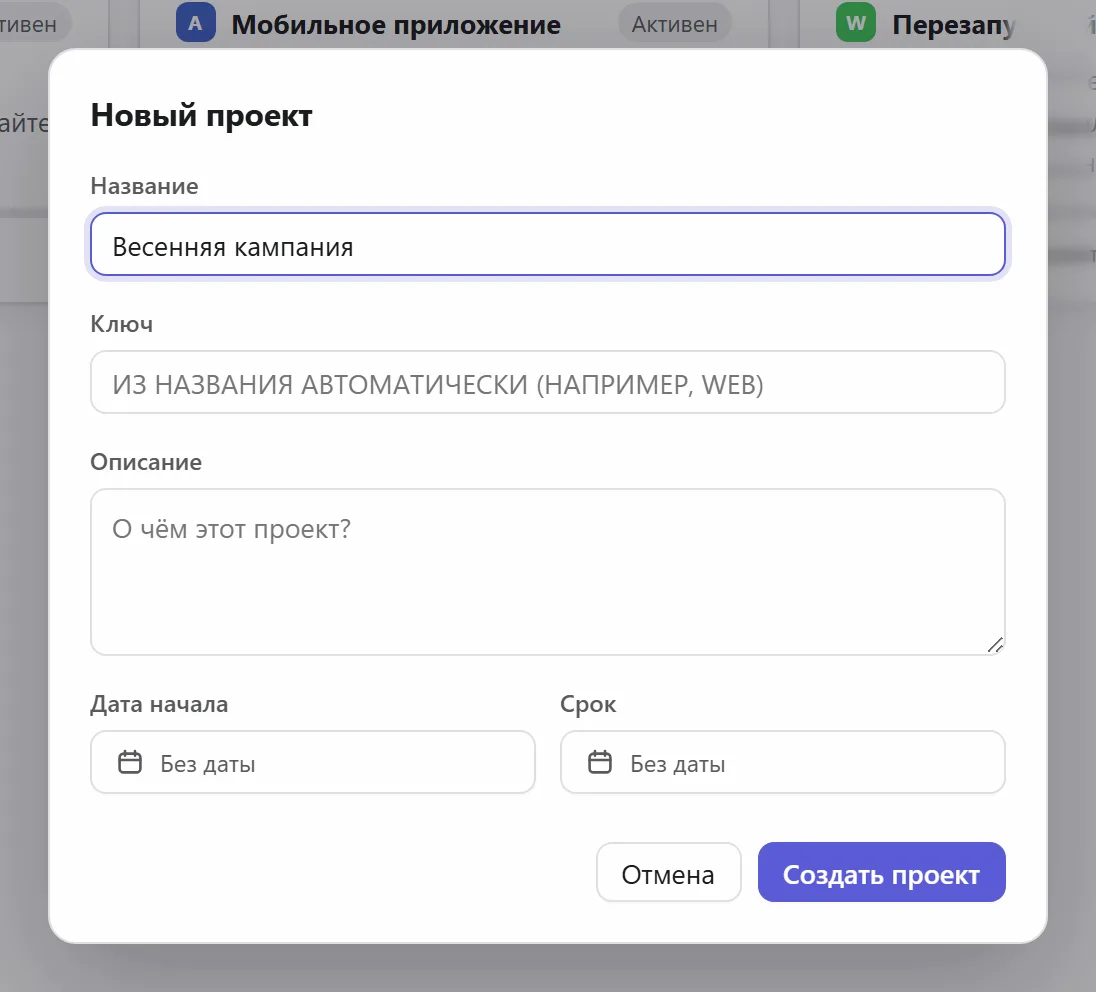Focus the Ключ input field
This screenshot has width=1096, height=992.
click(547, 382)
